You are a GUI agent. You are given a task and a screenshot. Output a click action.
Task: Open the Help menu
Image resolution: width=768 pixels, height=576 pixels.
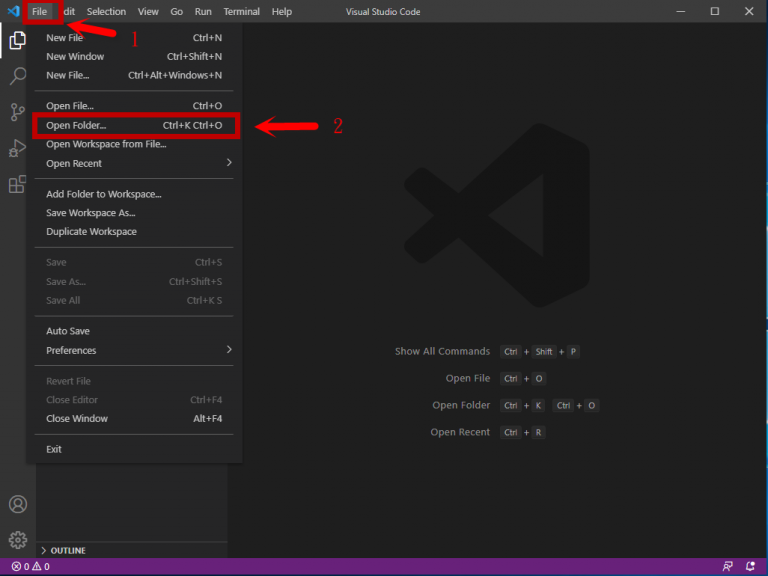[x=282, y=11]
